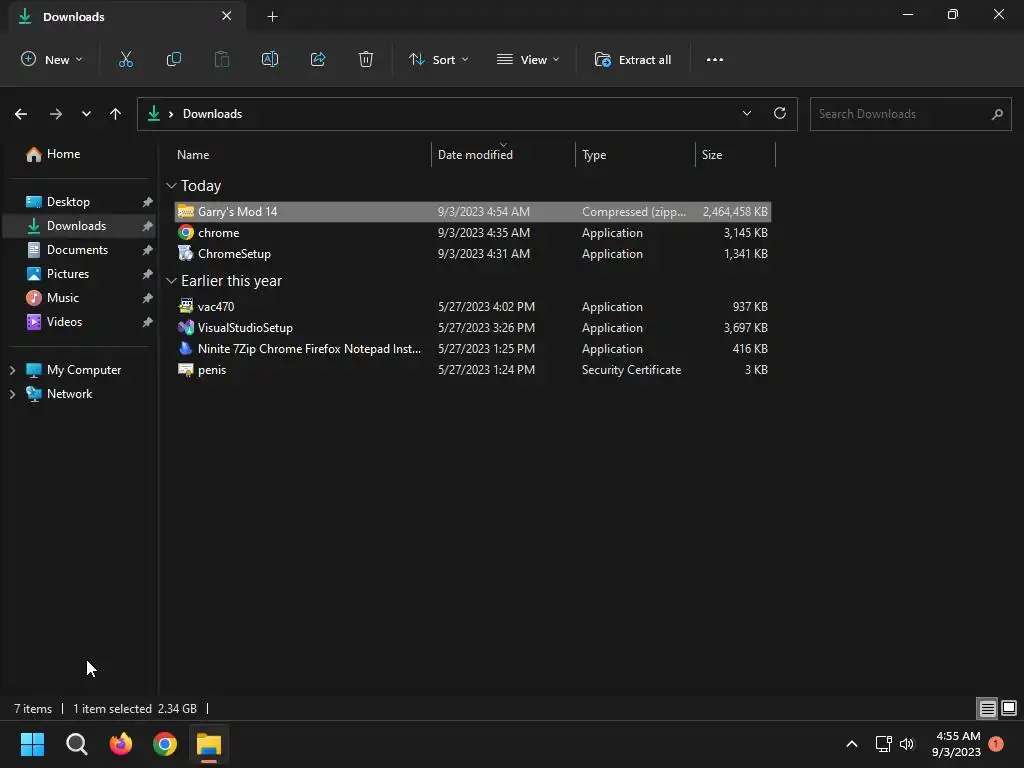Unpin Videos using its pin icon
Viewport: 1024px width, 768px height.
click(148, 322)
